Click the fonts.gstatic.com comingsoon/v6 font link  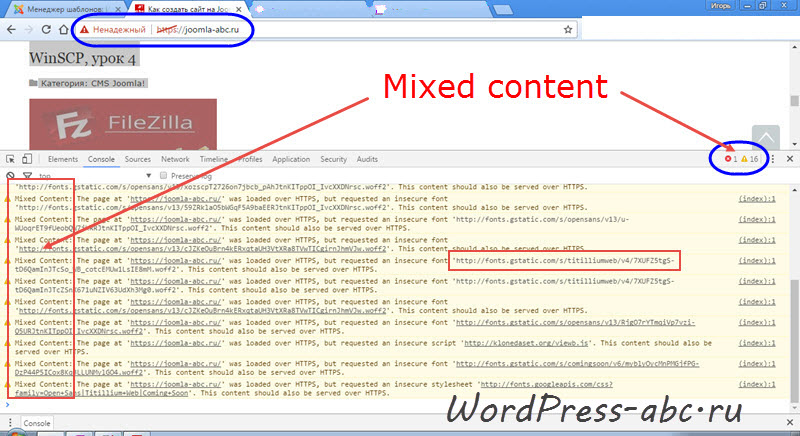point(577,364)
